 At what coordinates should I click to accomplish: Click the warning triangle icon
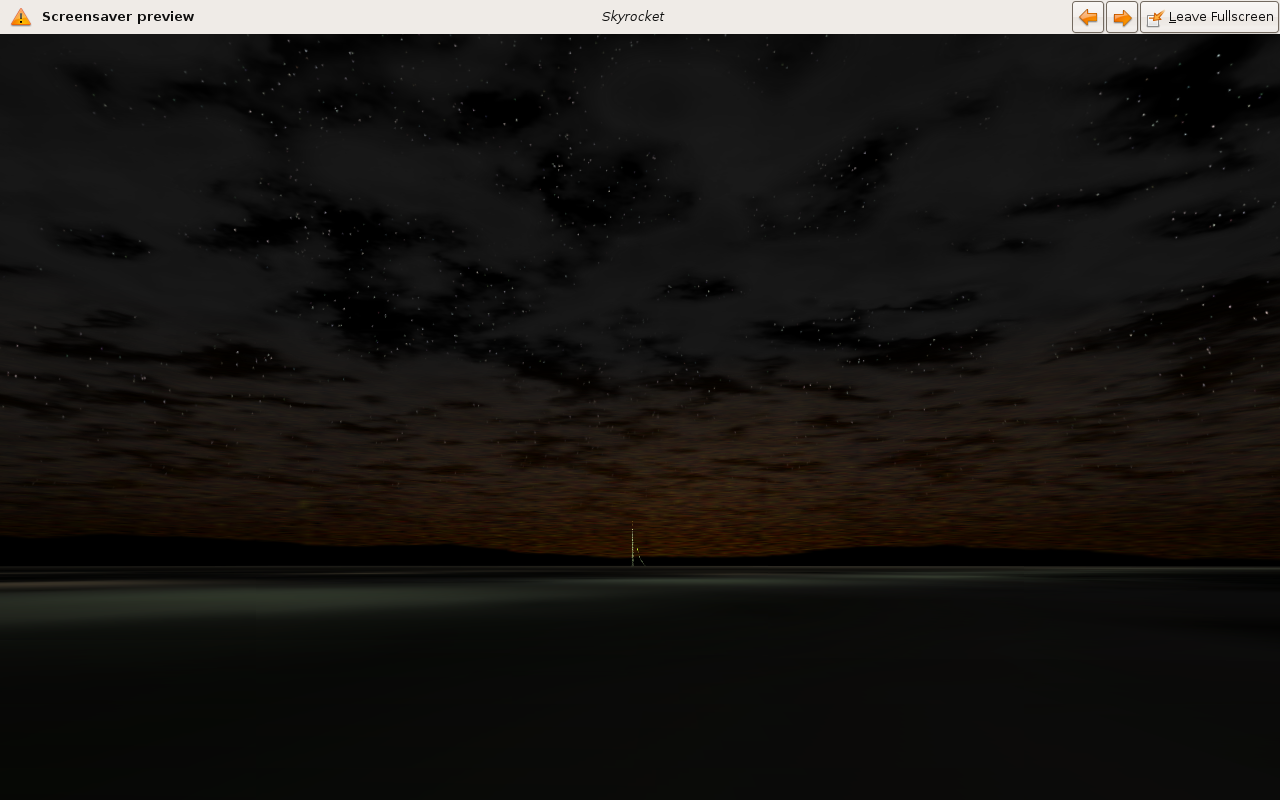coord(21,17)
